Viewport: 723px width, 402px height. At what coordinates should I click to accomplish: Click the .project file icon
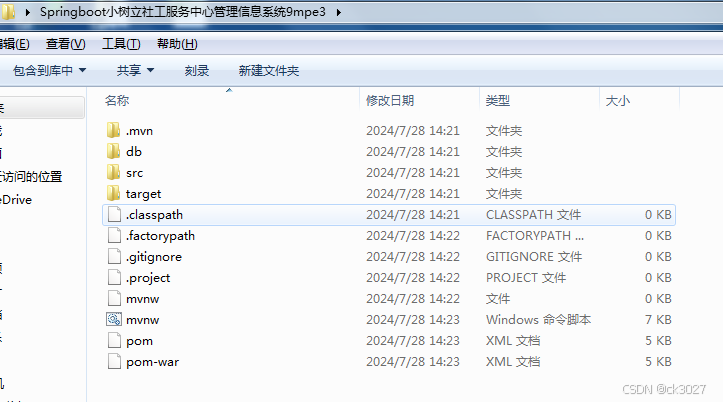[114, 278]
